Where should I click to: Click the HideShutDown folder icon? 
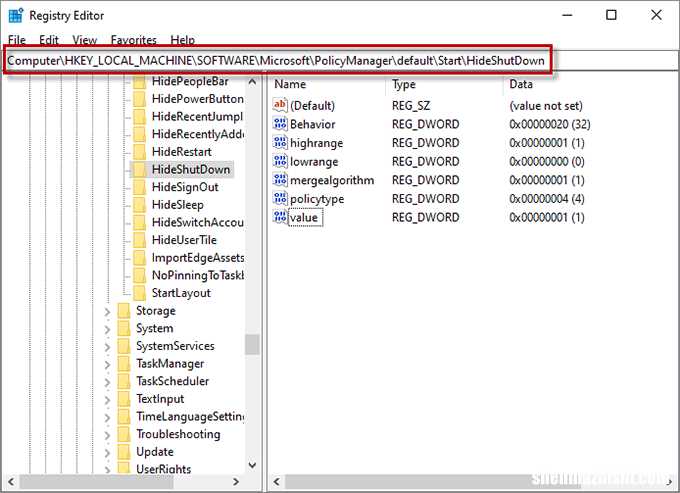[x=140, y=170]
